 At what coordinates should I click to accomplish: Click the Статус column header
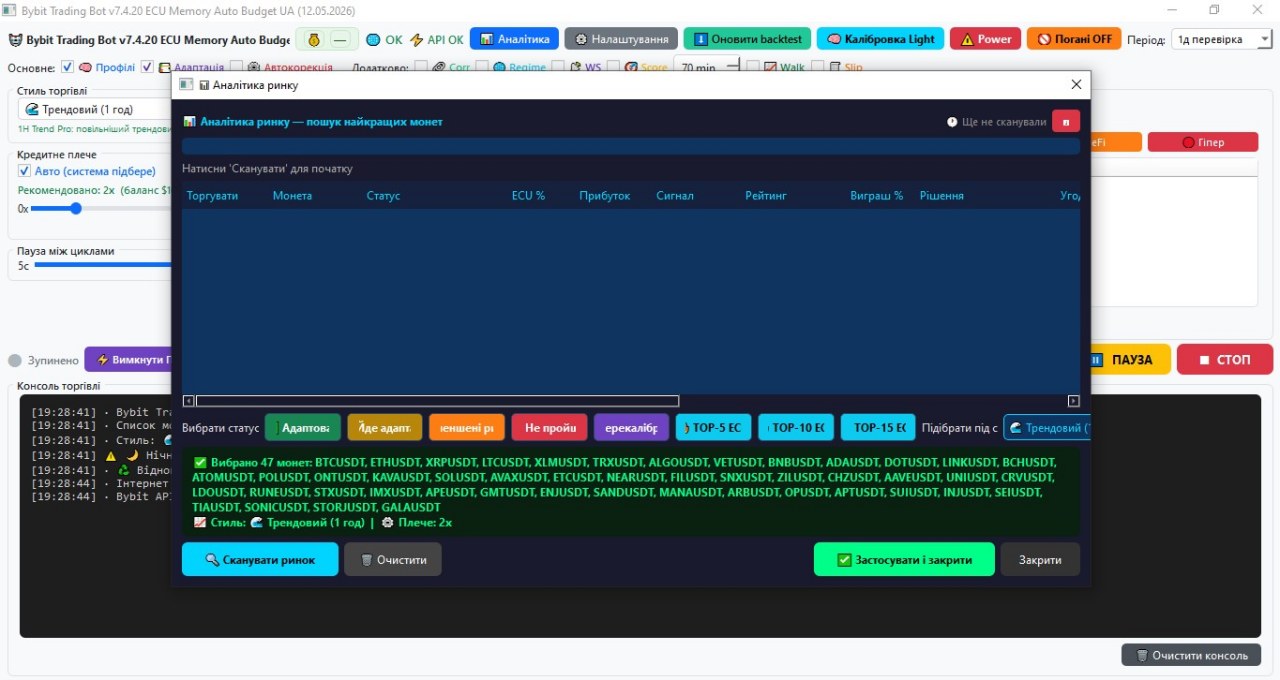(x=383, y=195)
